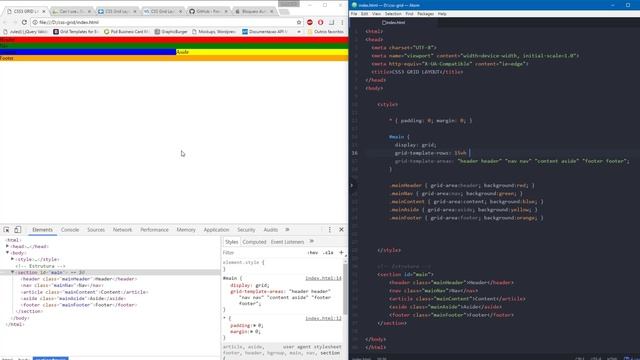Open the Psd Business Card bookmark
This screenshot has height=360, width=640.
pyautogui.click(x=126, y=31)
